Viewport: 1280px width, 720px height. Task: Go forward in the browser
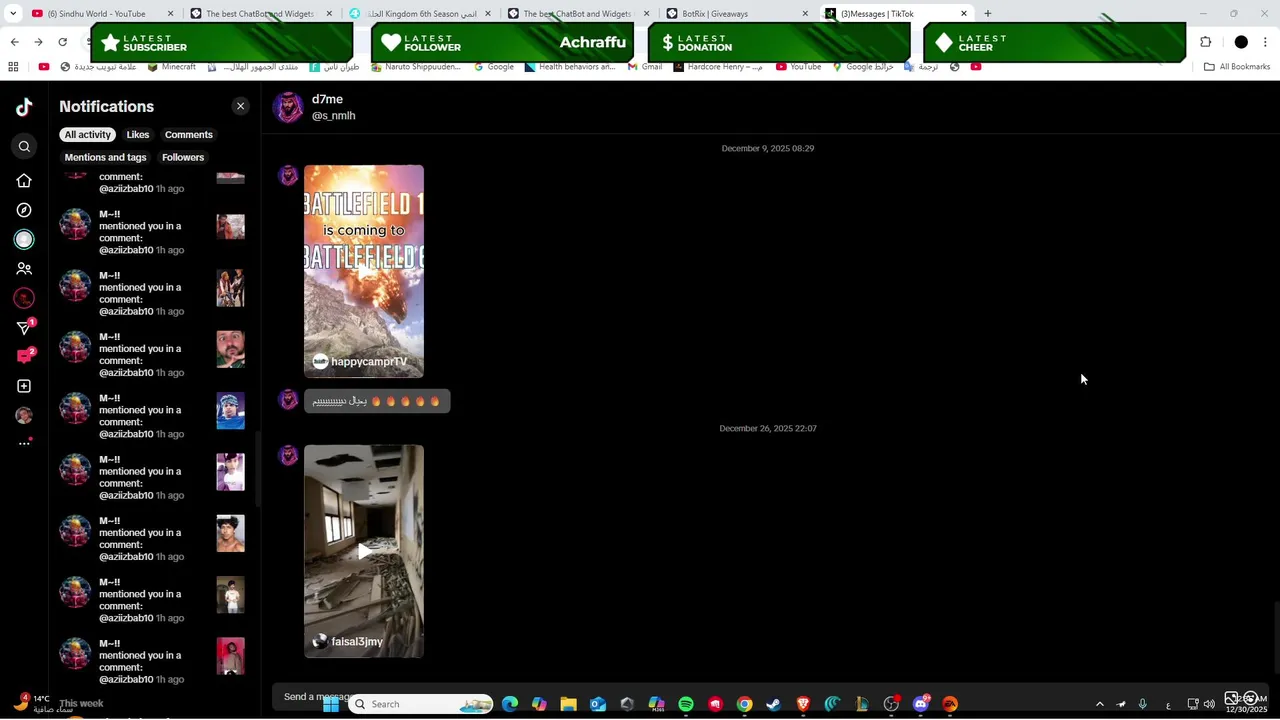(x=38, y=42)
